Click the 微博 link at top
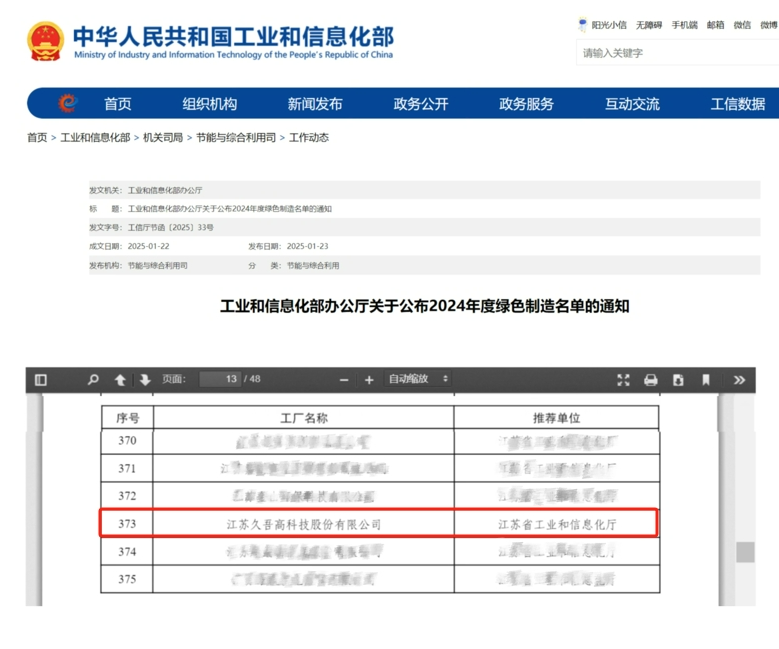Image resolution: width=779 pixels, height=649 pixels. 769,25
